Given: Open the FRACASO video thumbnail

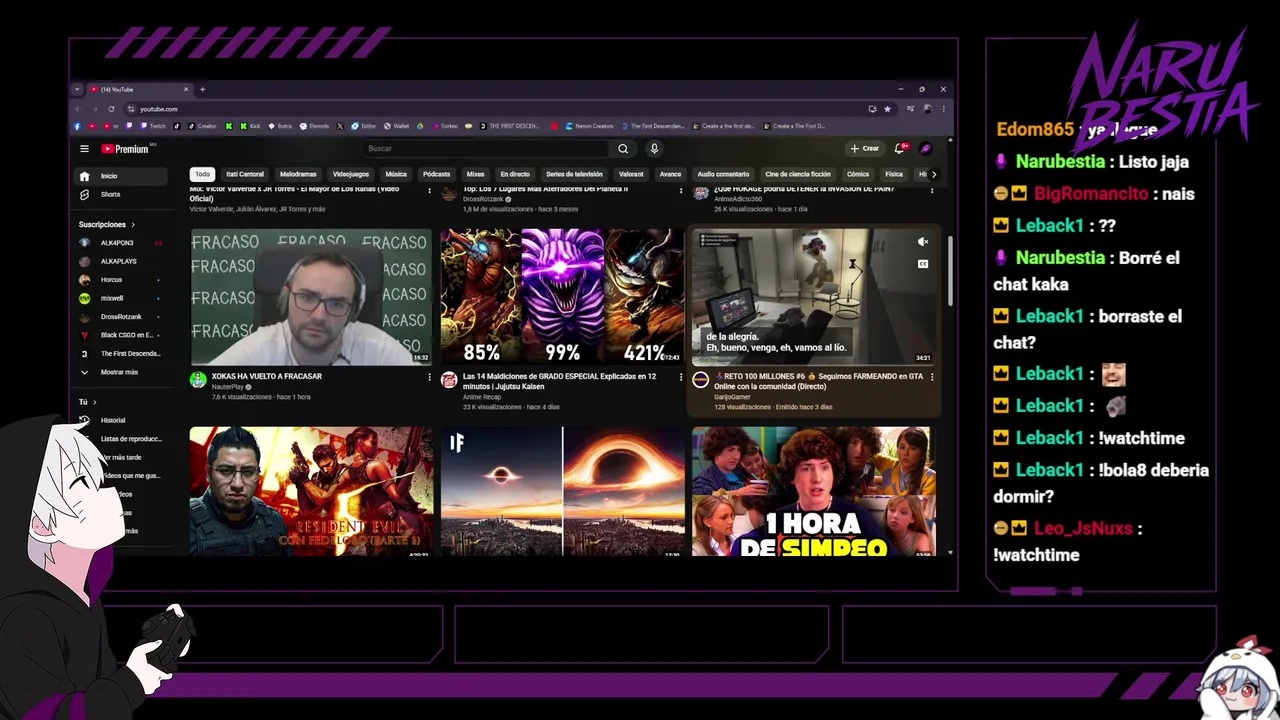Looking at the screenshot, I should (311, 297).
